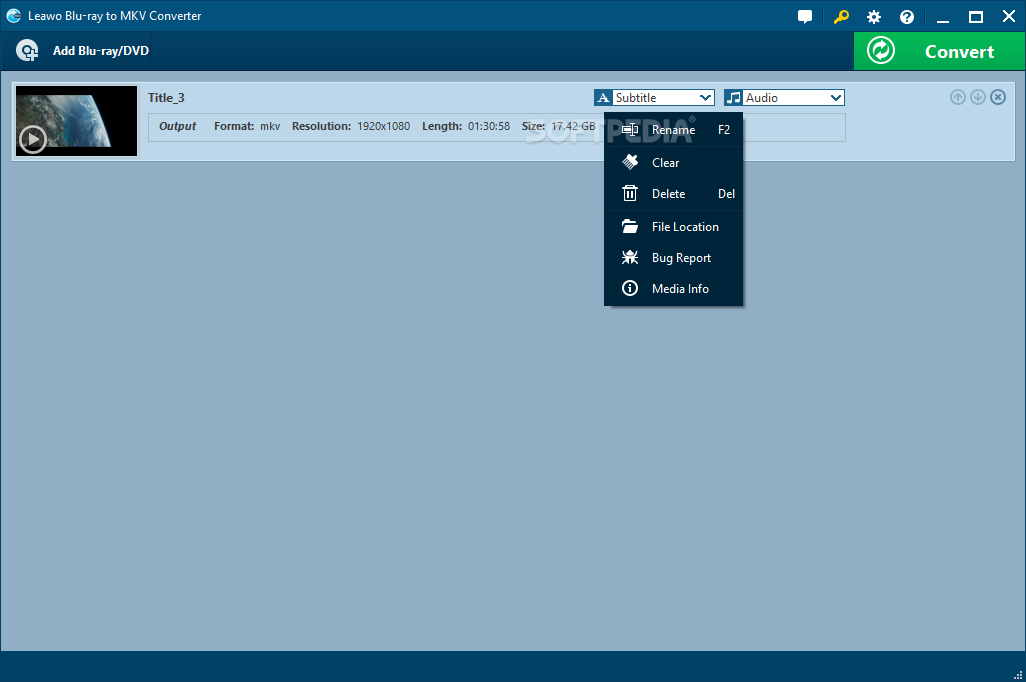
Task: Click the Audio music note icon
Action: tap(734, 98)
